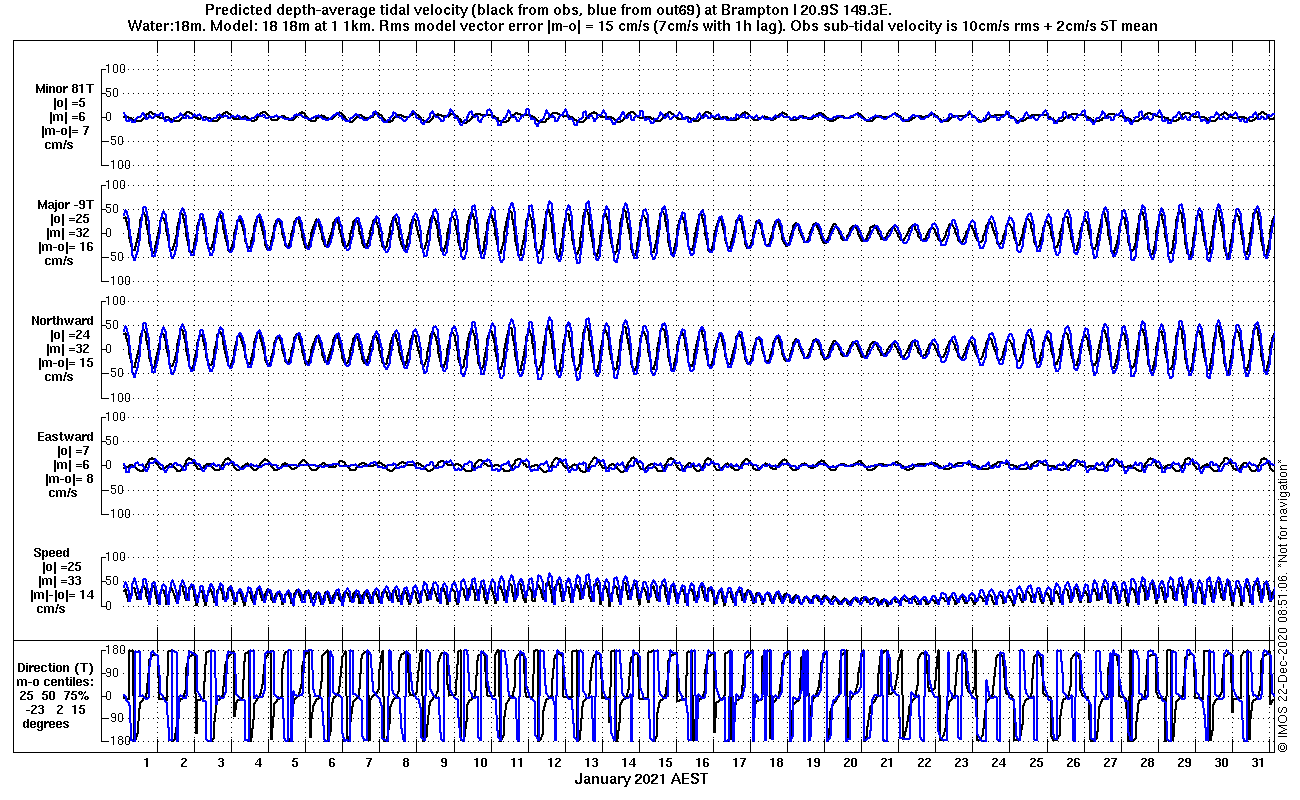Click the '|m-o|= 15' value under Northward

tap(66, 363)
